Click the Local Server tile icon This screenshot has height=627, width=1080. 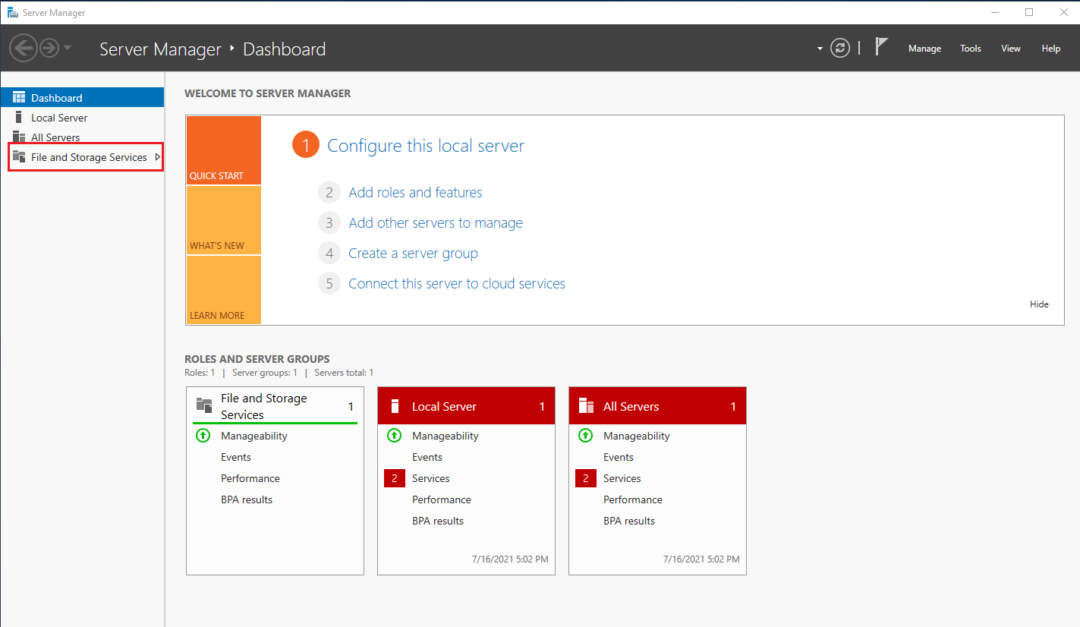[x=395, y=406]
